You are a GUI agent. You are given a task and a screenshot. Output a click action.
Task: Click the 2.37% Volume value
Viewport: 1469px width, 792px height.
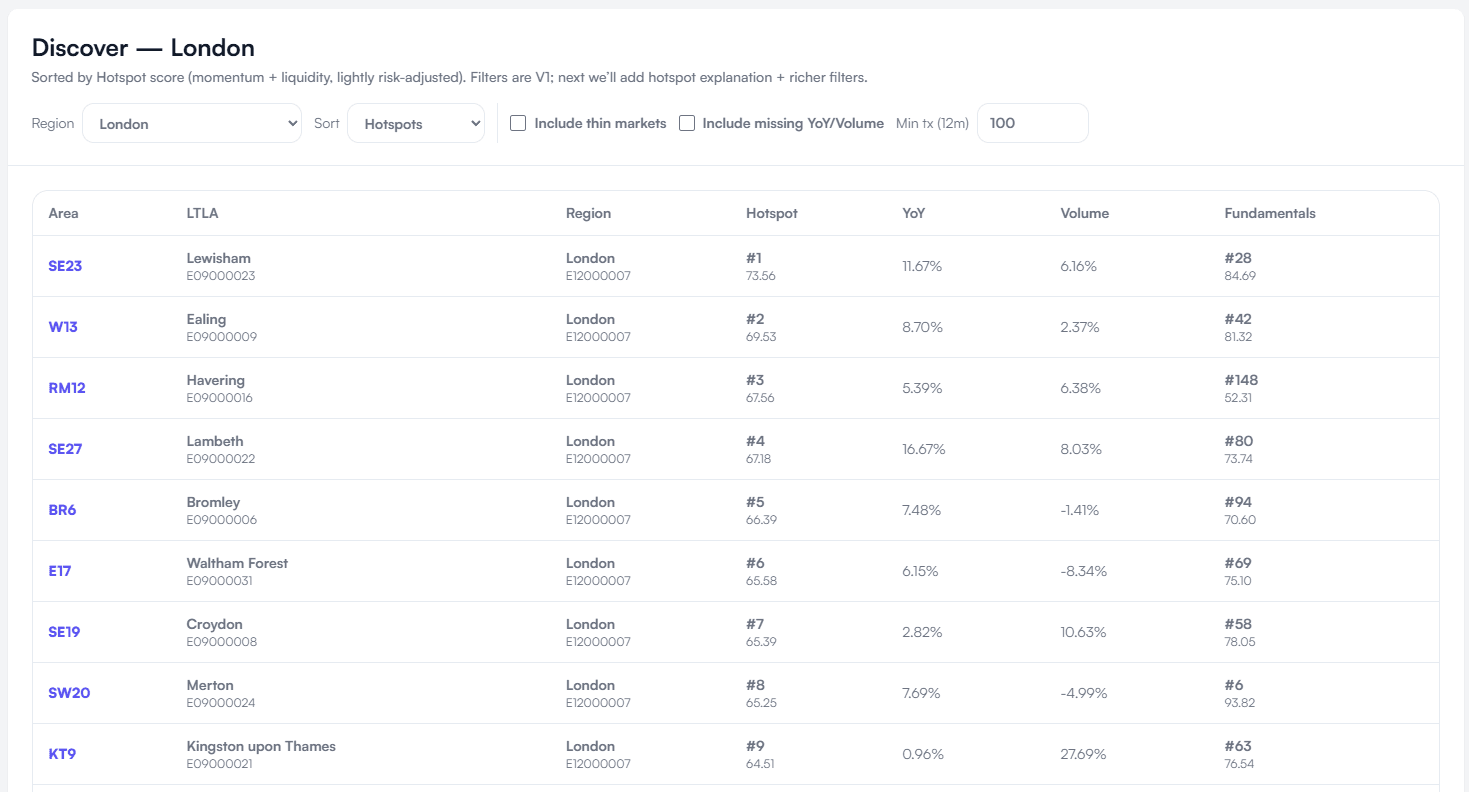pyautogui.click(x=1080, y=327)
